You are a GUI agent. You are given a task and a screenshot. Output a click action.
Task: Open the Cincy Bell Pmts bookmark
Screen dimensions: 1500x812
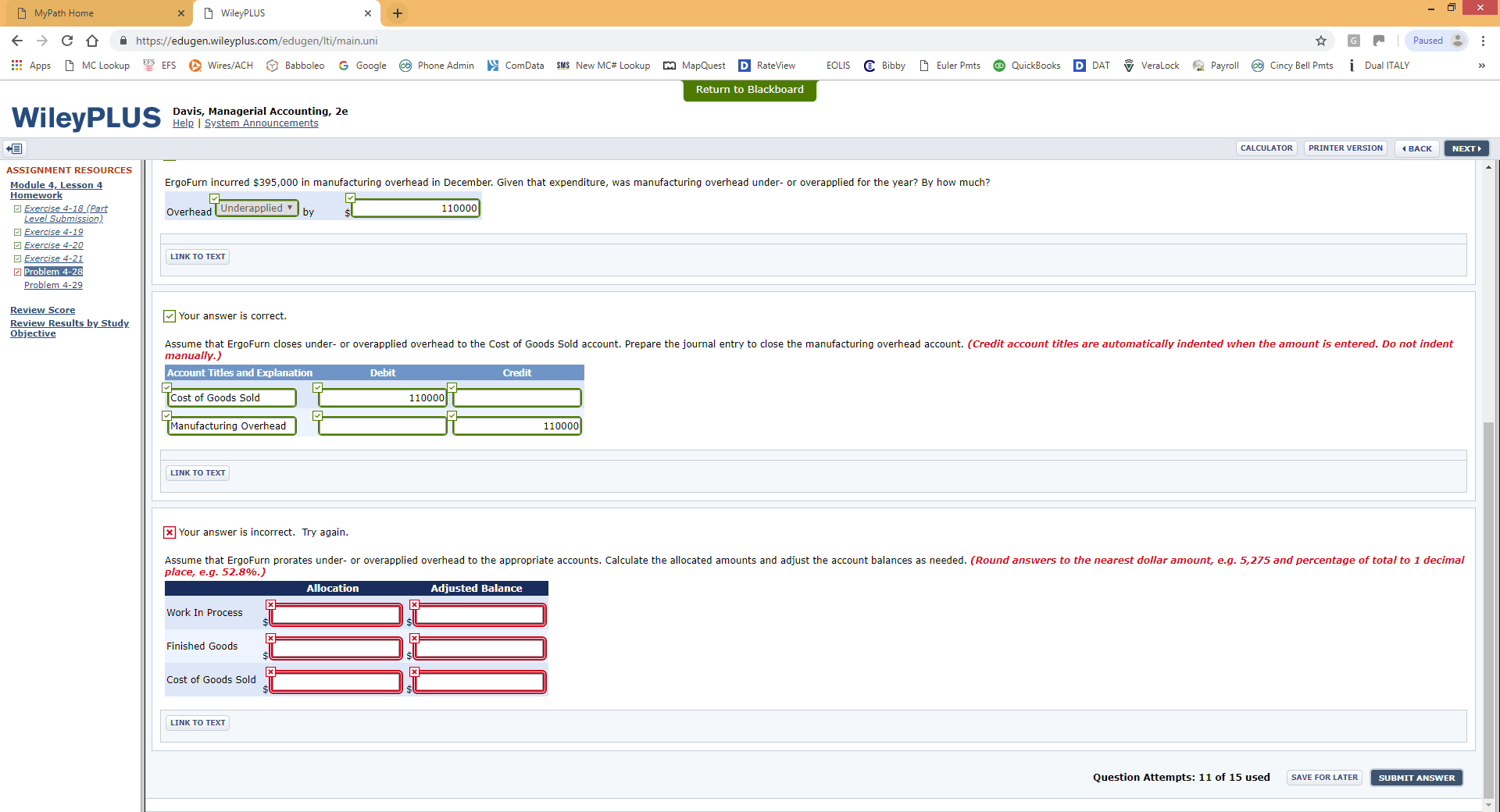[x=1292, y=66]
